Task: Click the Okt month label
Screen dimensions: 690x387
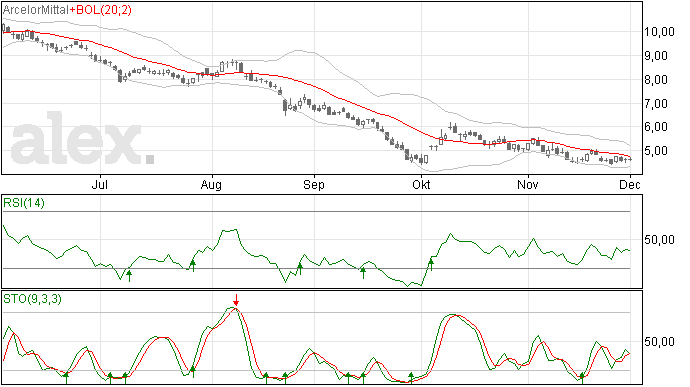Action: tap(421, 184)
